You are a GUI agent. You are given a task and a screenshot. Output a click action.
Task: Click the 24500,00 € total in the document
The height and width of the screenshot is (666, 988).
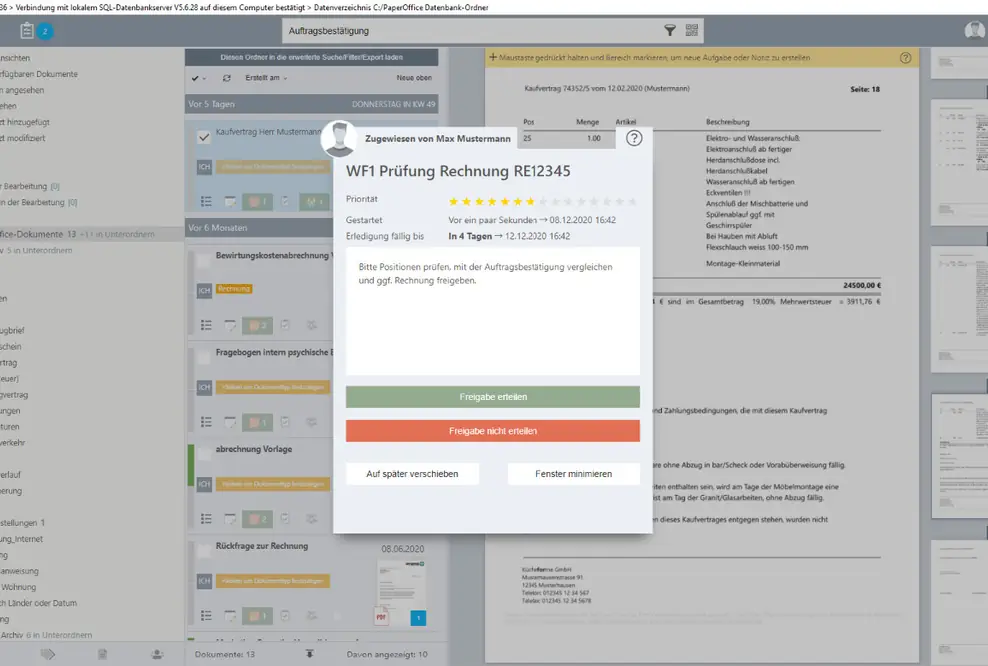pos(862,285)
